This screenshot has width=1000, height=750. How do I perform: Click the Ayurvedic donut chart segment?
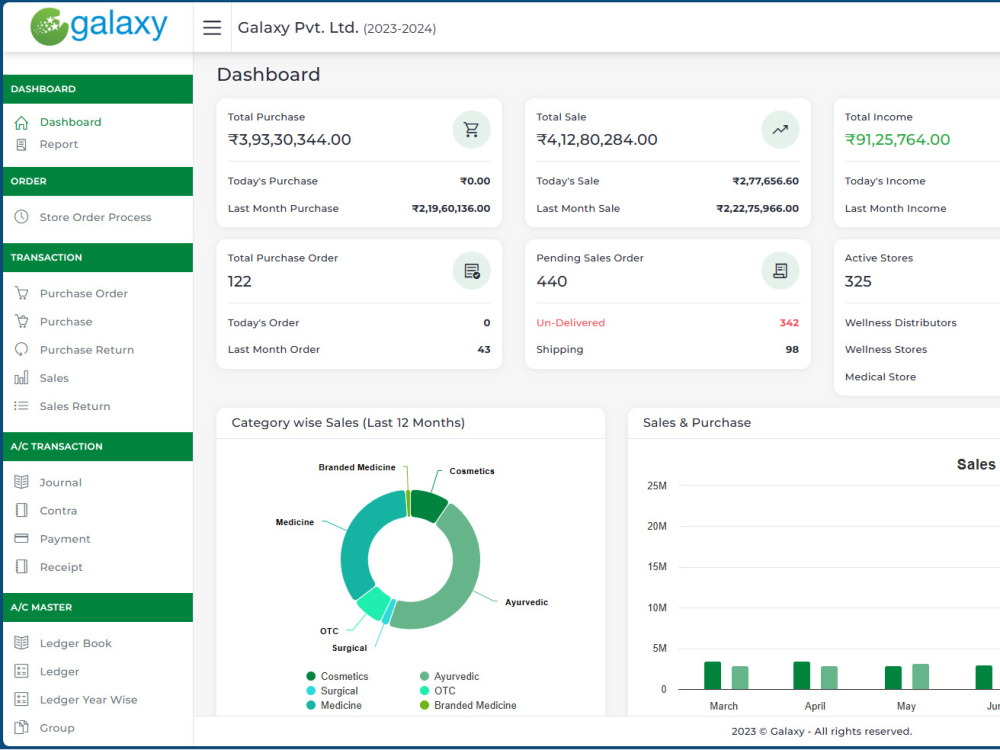(x=463, y=574)
